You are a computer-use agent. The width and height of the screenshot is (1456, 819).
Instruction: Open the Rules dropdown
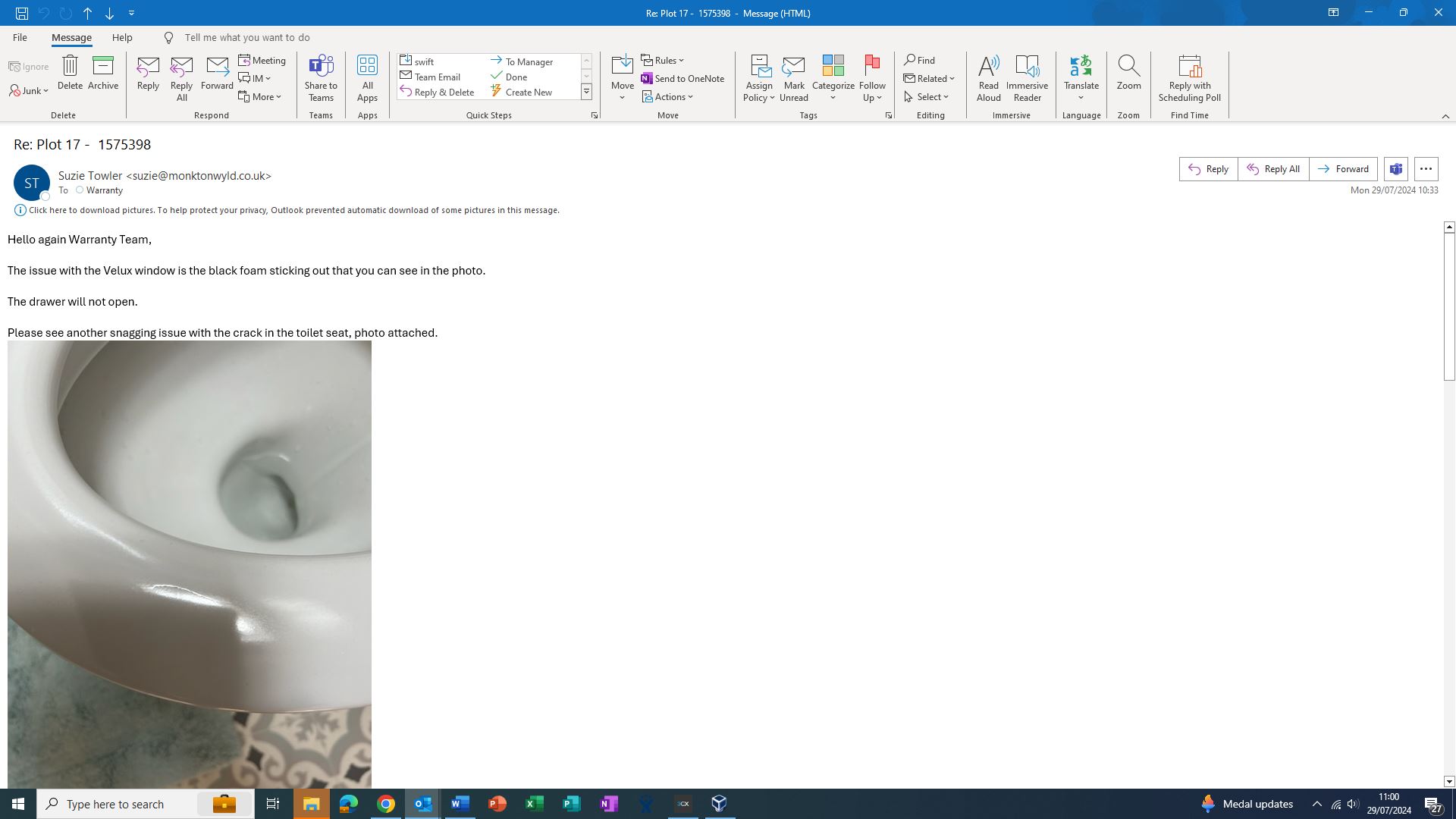663,61
